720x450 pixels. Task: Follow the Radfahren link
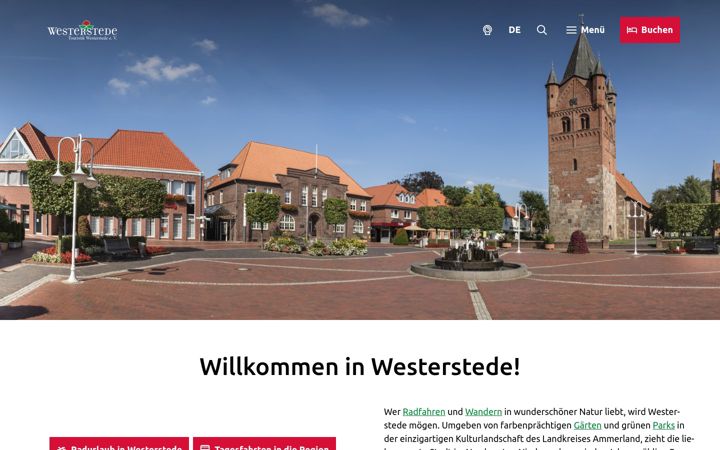[x=424, y=412]
